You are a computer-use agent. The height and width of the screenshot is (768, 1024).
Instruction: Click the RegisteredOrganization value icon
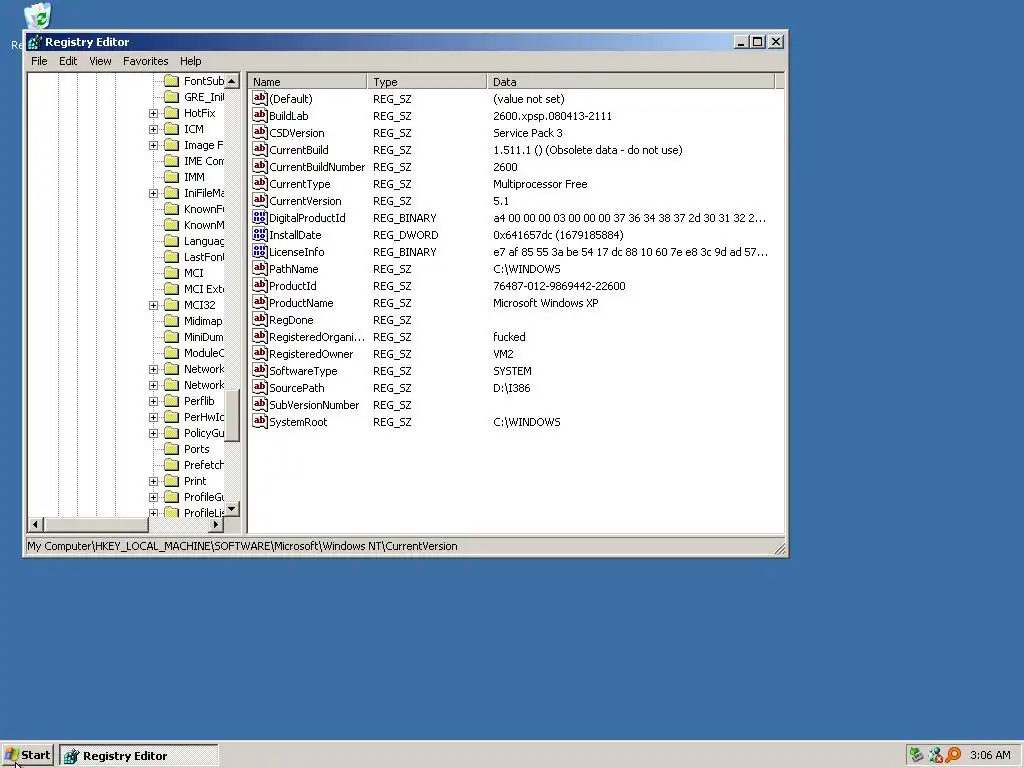coord(260,336)
